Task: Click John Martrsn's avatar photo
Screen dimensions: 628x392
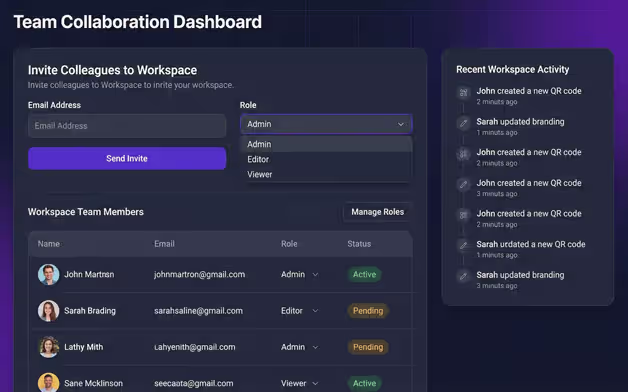Action: [48, 275]
